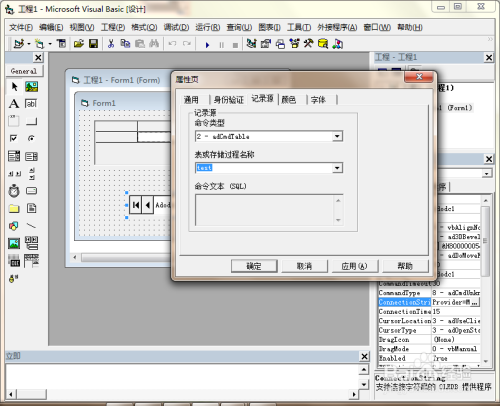Open Project Explorer from toolbar

pos(251,44)
